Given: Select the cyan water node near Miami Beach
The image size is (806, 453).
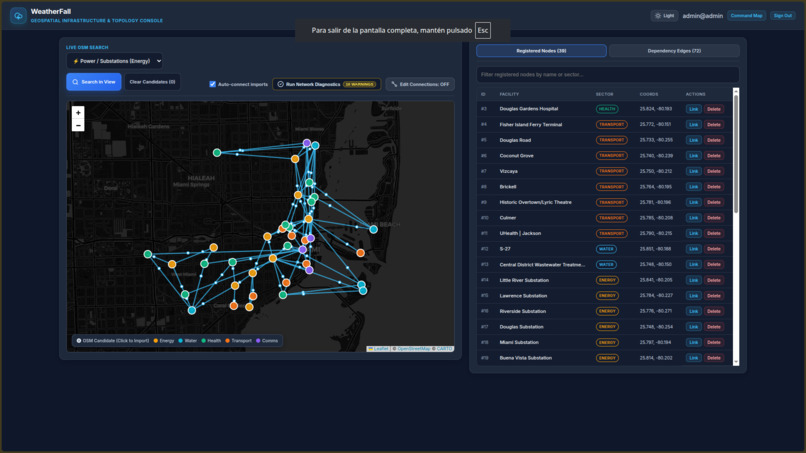Looking at the screenshot, I should (374, 229).
